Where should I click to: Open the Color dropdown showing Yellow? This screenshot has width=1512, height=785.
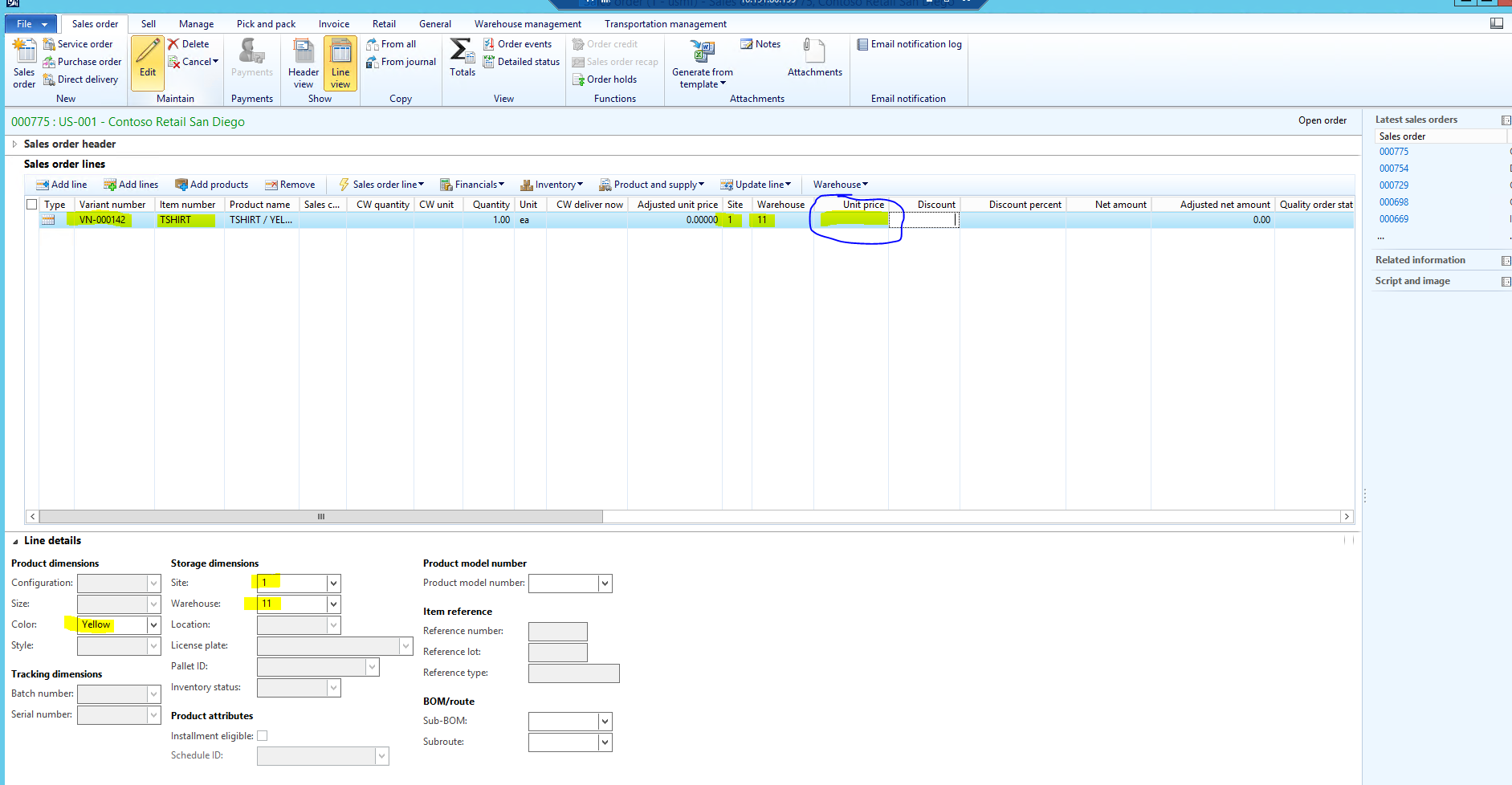click(153, 625)
